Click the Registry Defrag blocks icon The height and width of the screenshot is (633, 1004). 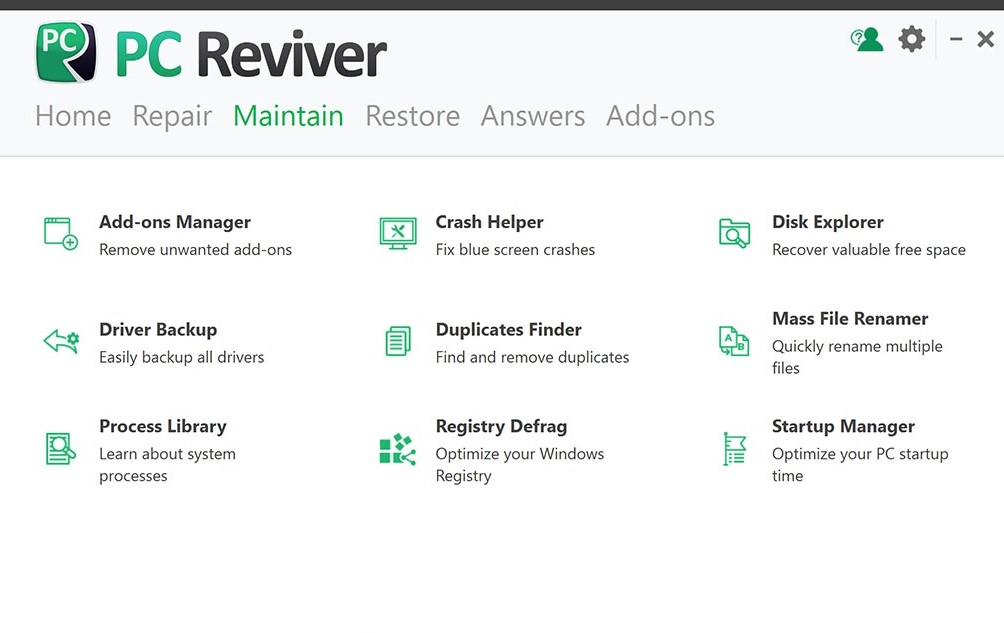[398, 449]
